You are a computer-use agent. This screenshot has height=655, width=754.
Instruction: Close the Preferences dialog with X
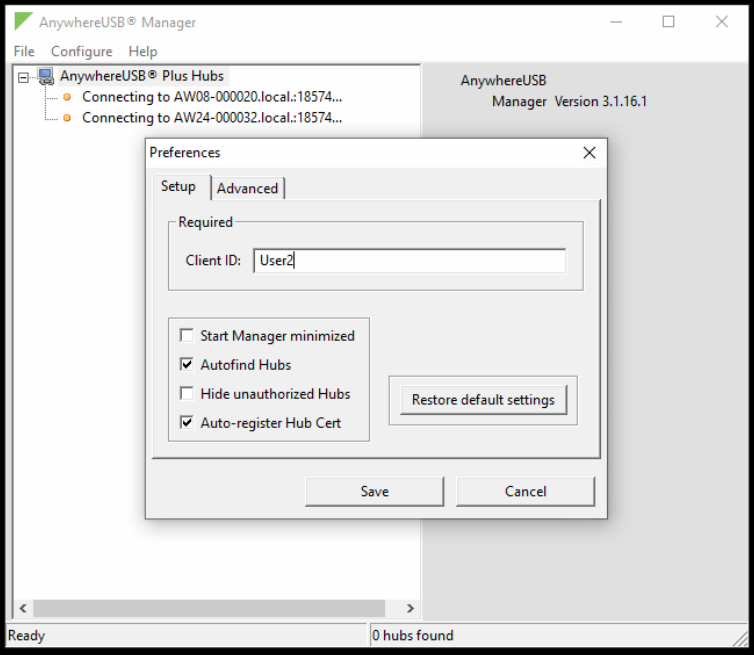coord(589,153)
